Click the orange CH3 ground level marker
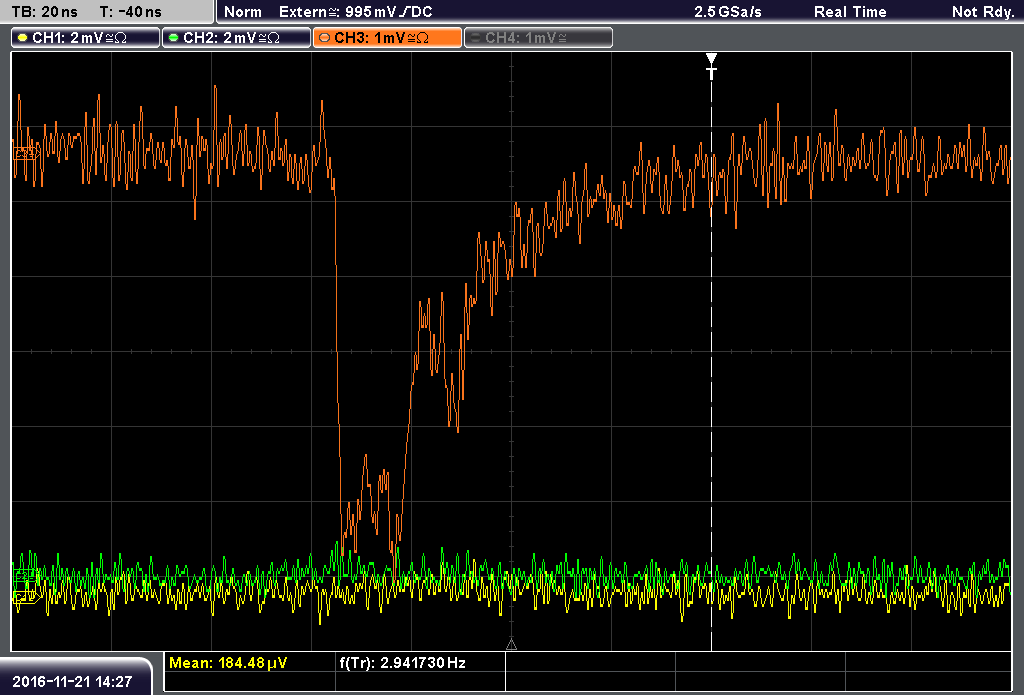Image resolution: width=1024 pixels, height=695 pixels. [x=27, y=153]
